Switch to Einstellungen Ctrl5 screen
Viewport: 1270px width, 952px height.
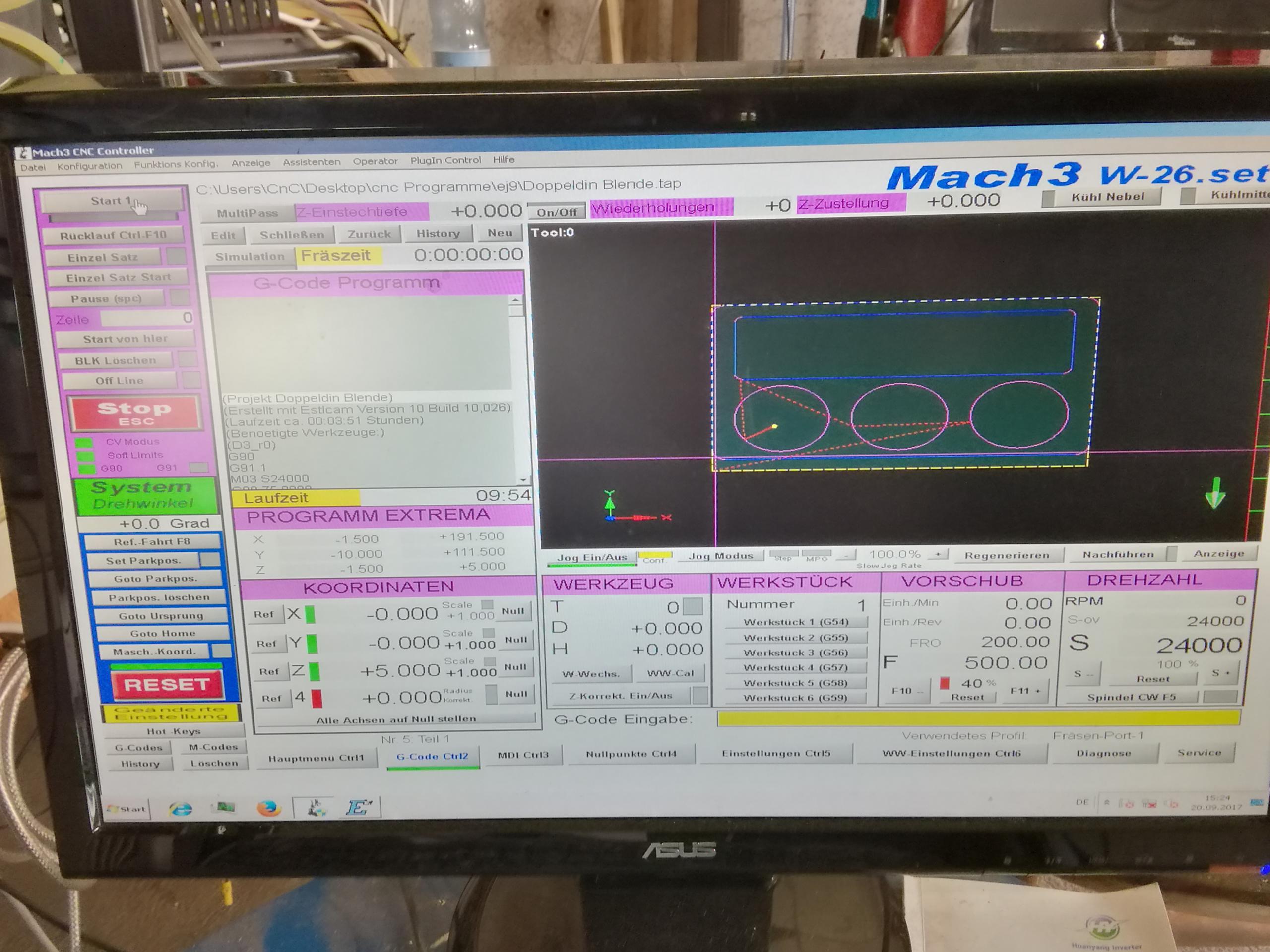click(776, 753)
